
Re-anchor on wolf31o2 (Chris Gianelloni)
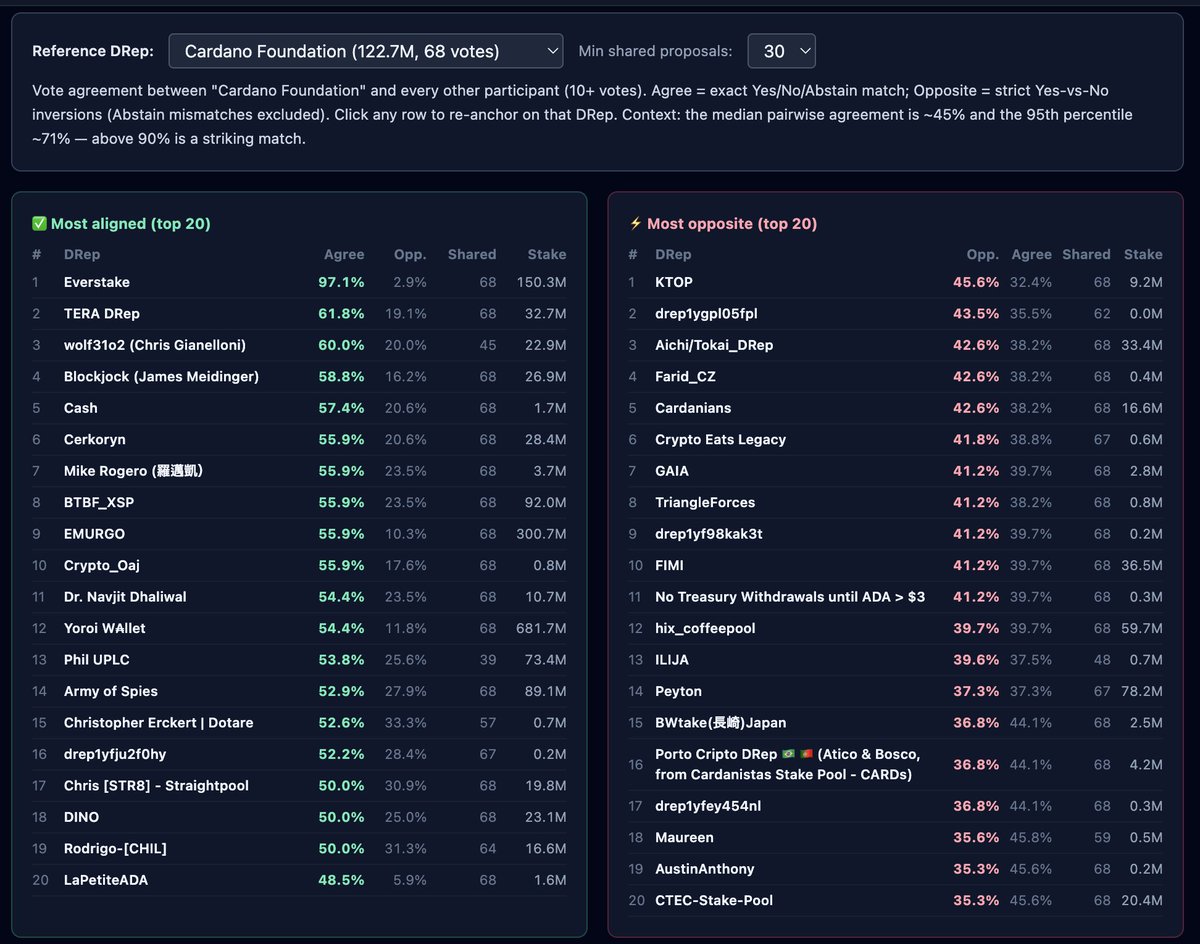(x=299, y=345)
